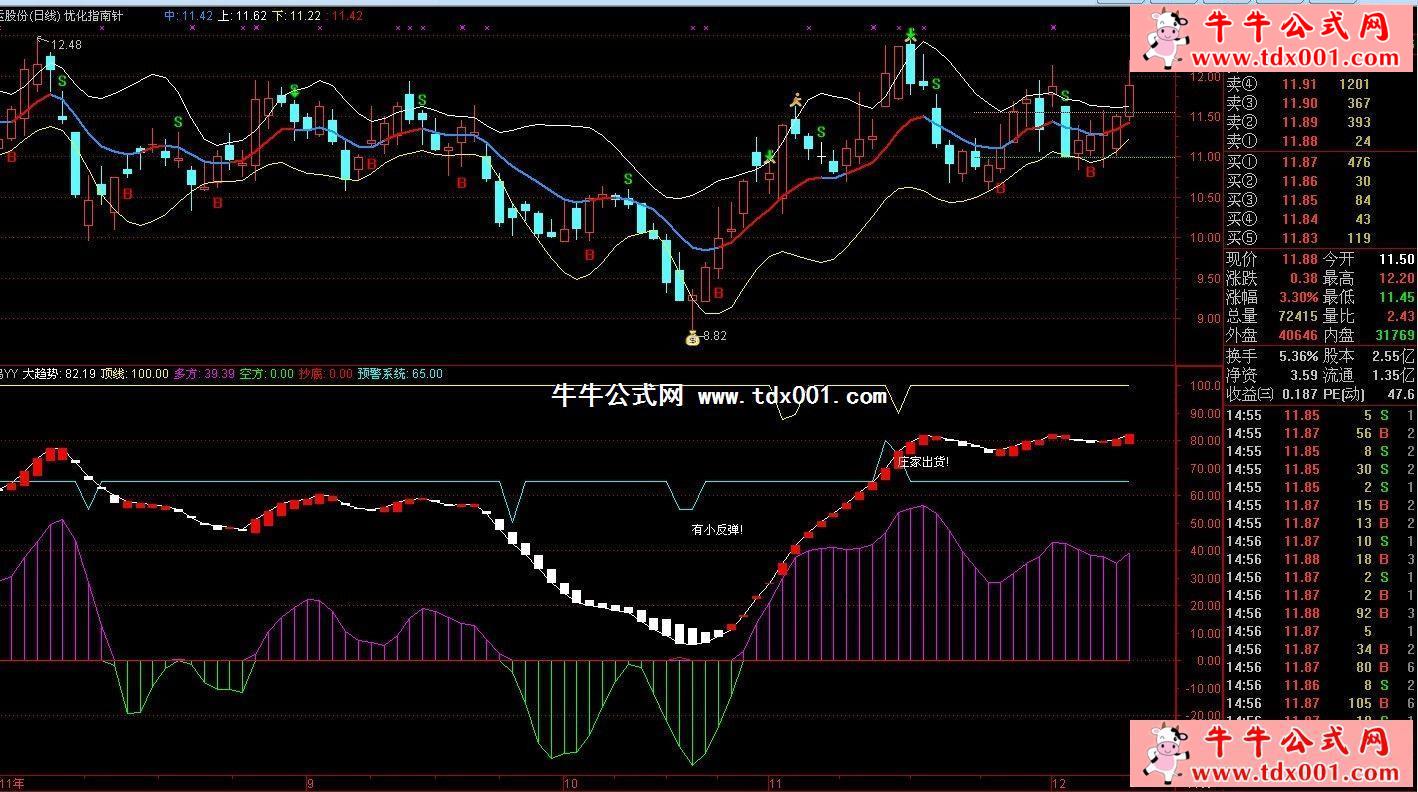Click the center 牛牛公式网 watermark text
The width and height of the screenshot is (1418, 792).
pyautogui.click(x=617, y=397)
